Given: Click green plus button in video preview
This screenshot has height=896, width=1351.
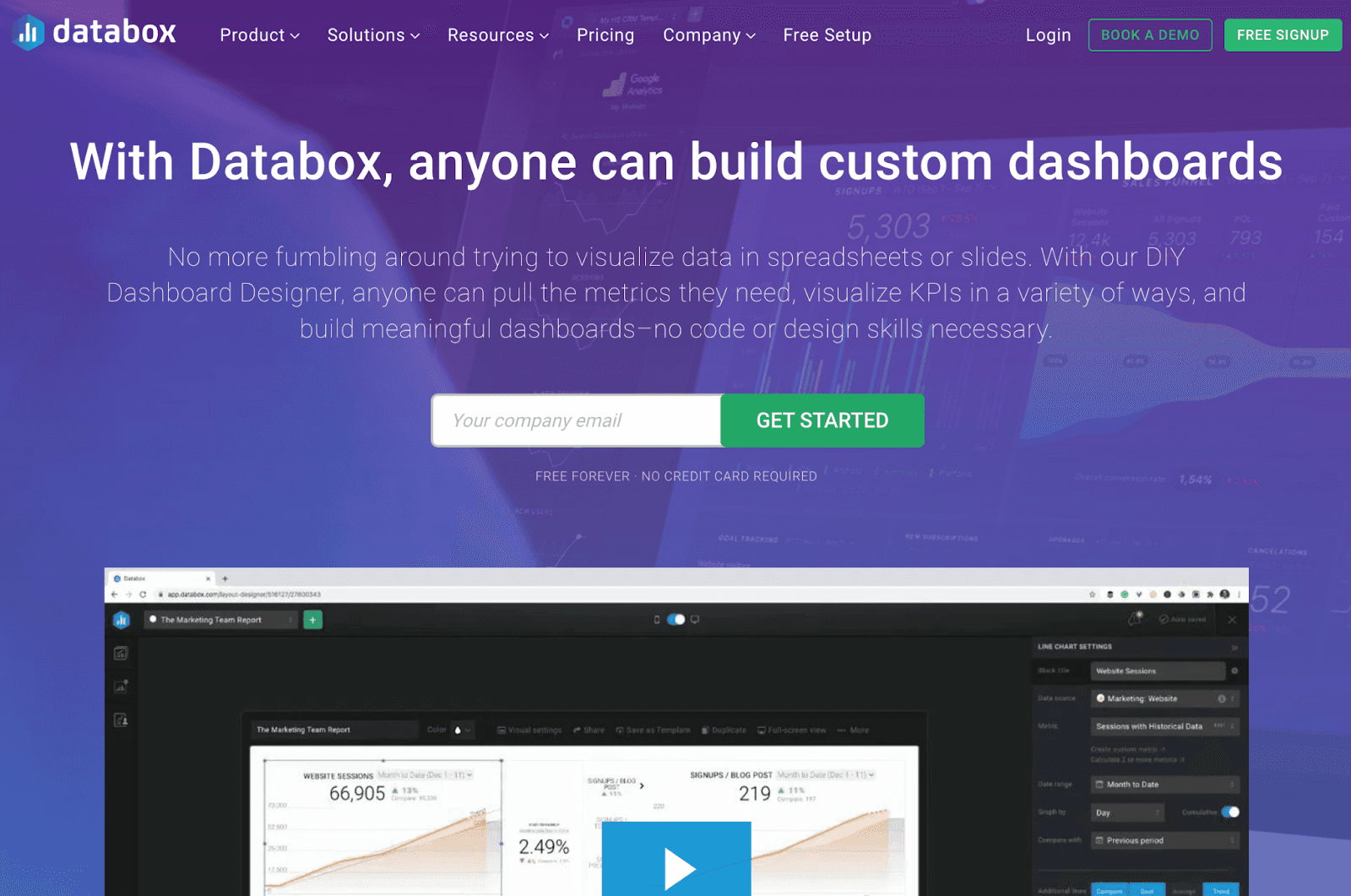Looking at the screenshot, I should (312, 620).
